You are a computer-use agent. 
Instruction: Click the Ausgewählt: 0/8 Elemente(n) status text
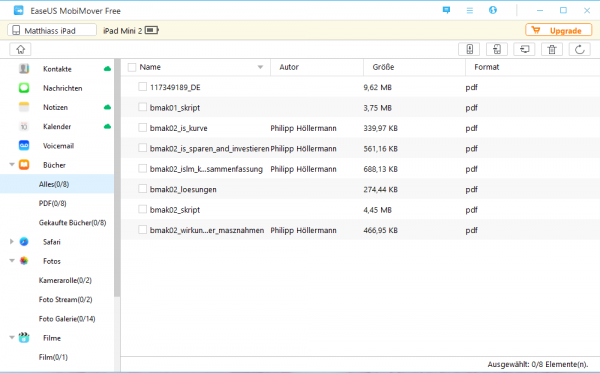(538, 364)
